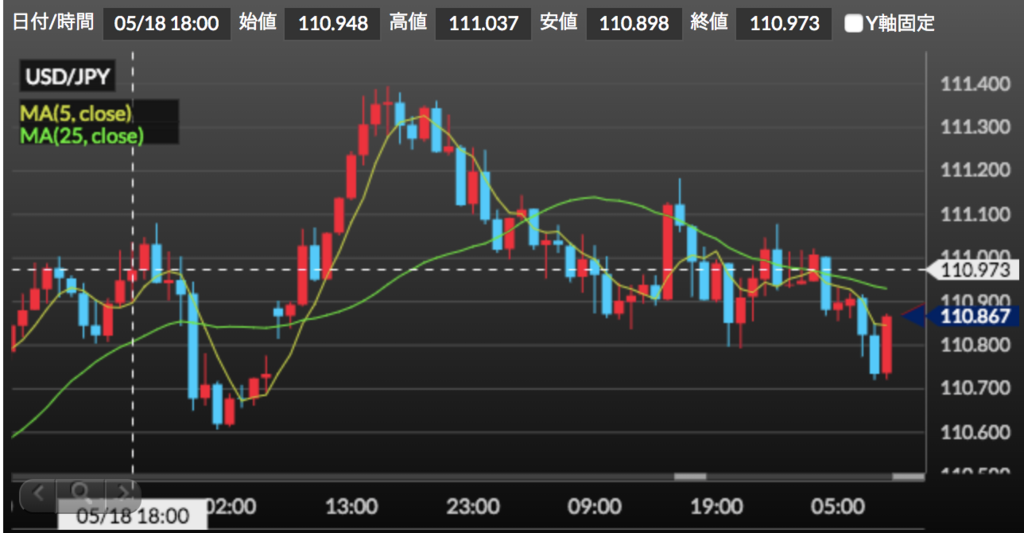The image size is (1024, 533).
Task: Click the 111.100 price axis label
Action: [975, 214]
